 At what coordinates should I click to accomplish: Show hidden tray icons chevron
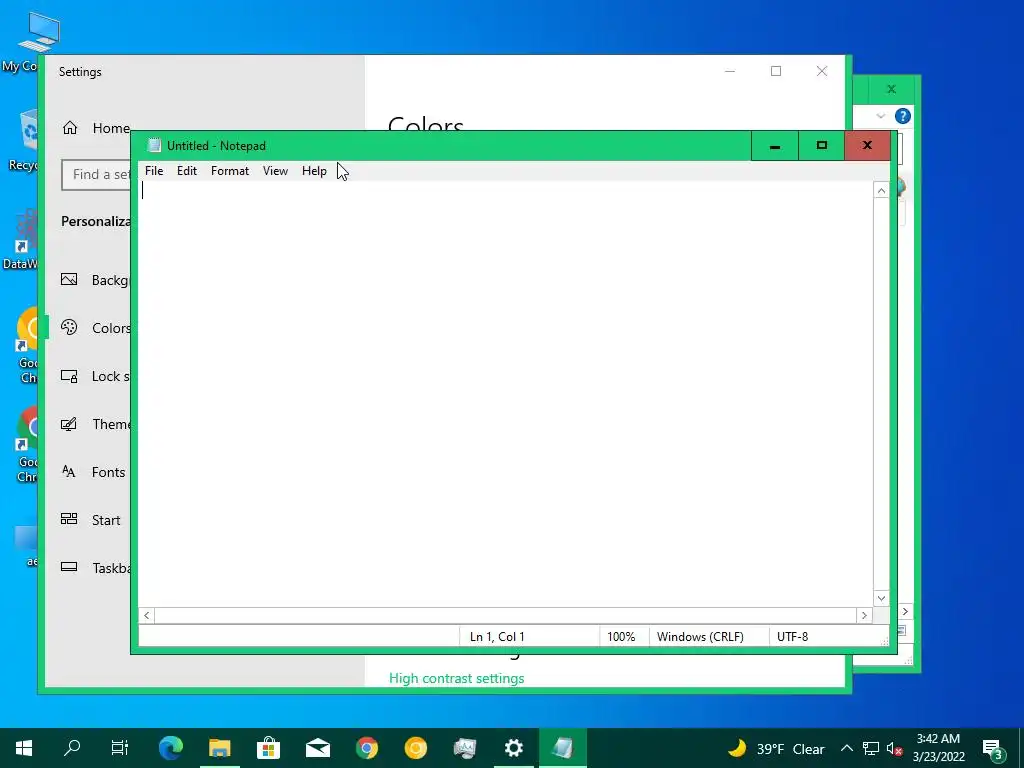[x=846, y=748]
